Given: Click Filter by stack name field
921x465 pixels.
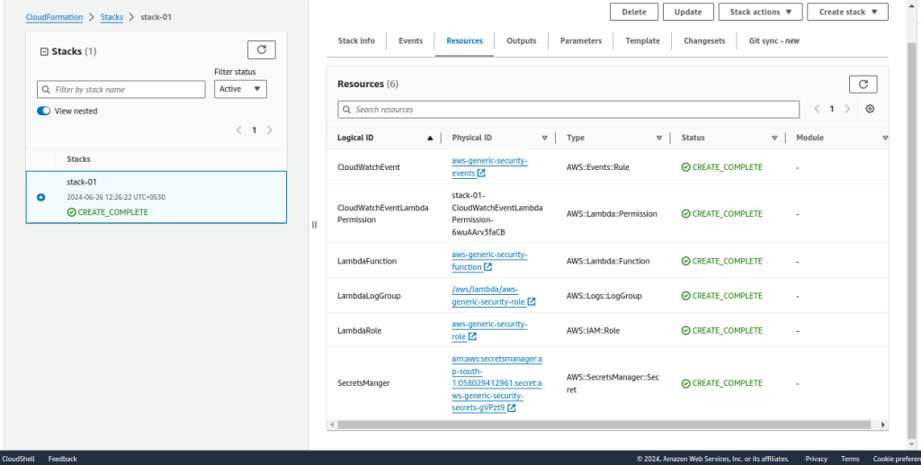Looking at the screenshot, I should click(x=121, y=89).
